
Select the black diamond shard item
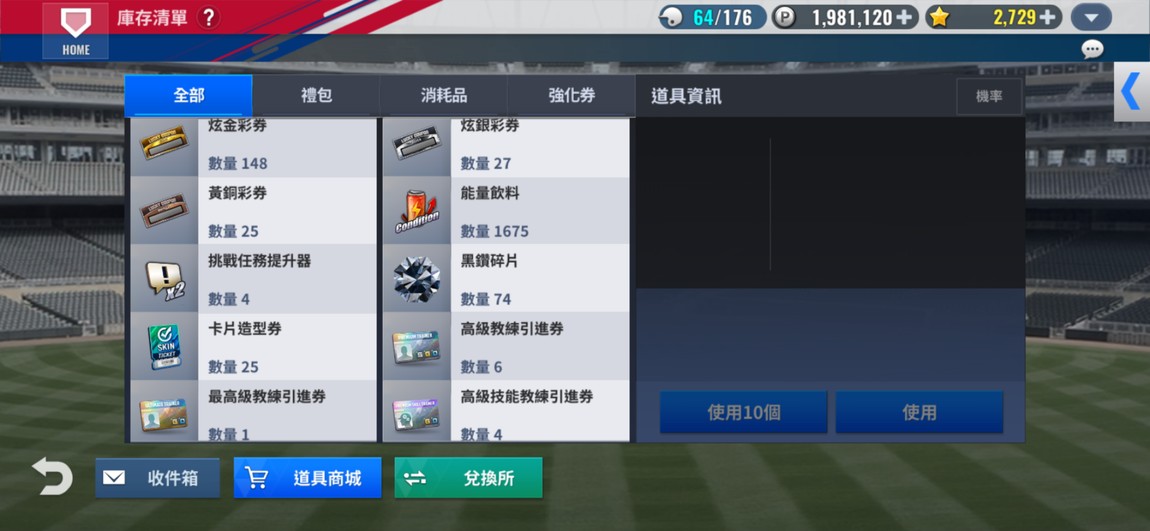[x=506, y=278]
